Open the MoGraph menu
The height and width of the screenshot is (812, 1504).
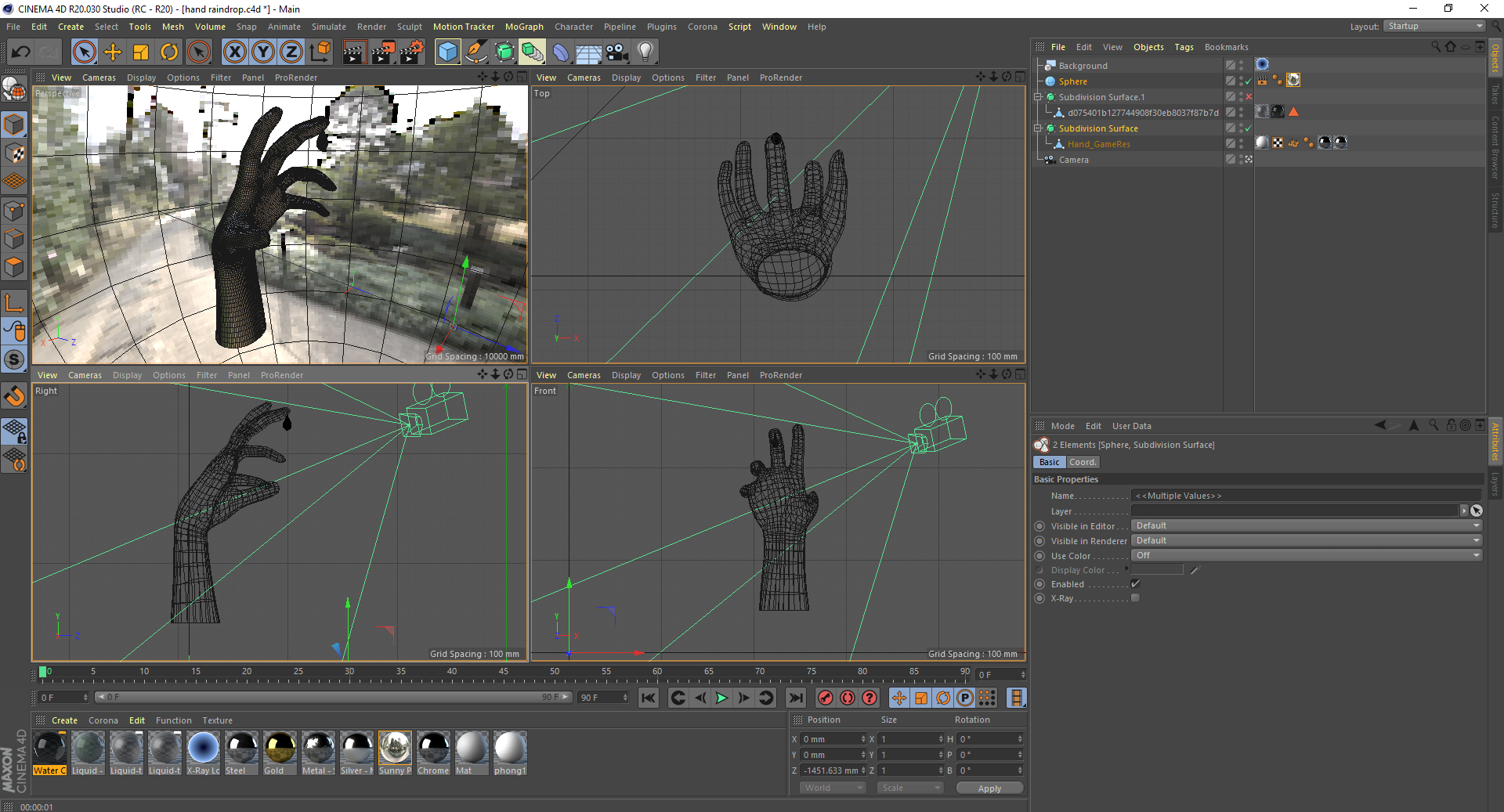[x=524, y=27]
